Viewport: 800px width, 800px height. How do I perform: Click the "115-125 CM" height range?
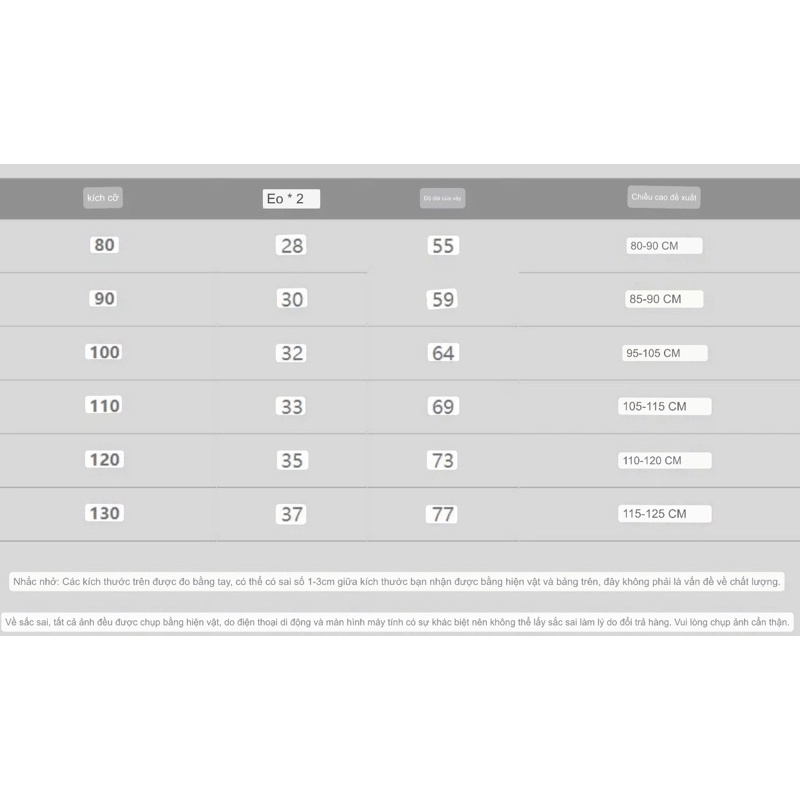point(665,514)
